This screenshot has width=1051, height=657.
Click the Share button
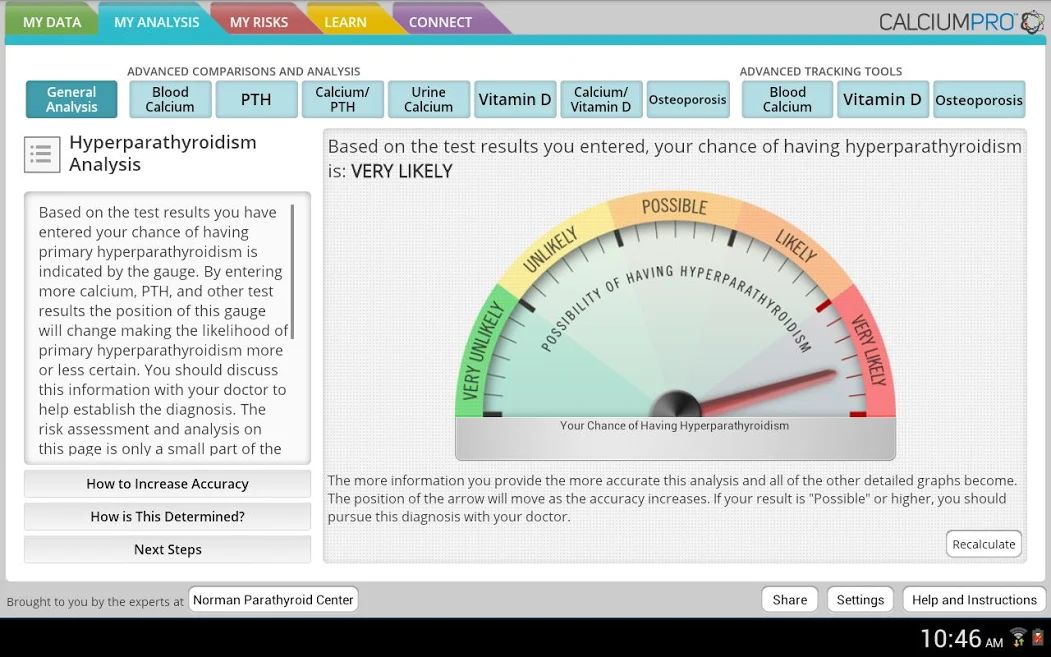789,600
